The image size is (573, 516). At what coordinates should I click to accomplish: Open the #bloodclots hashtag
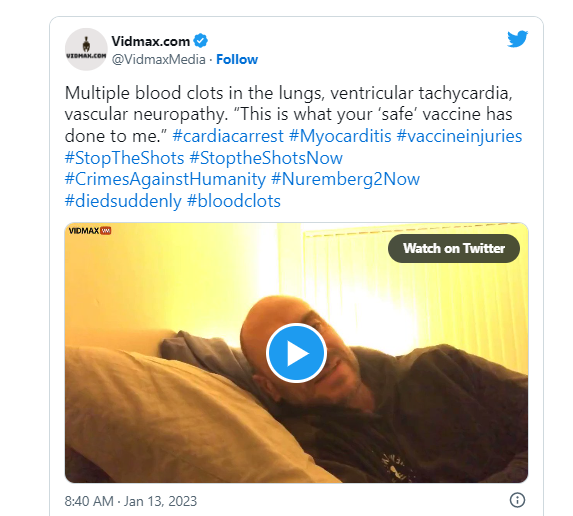point(234,201)
